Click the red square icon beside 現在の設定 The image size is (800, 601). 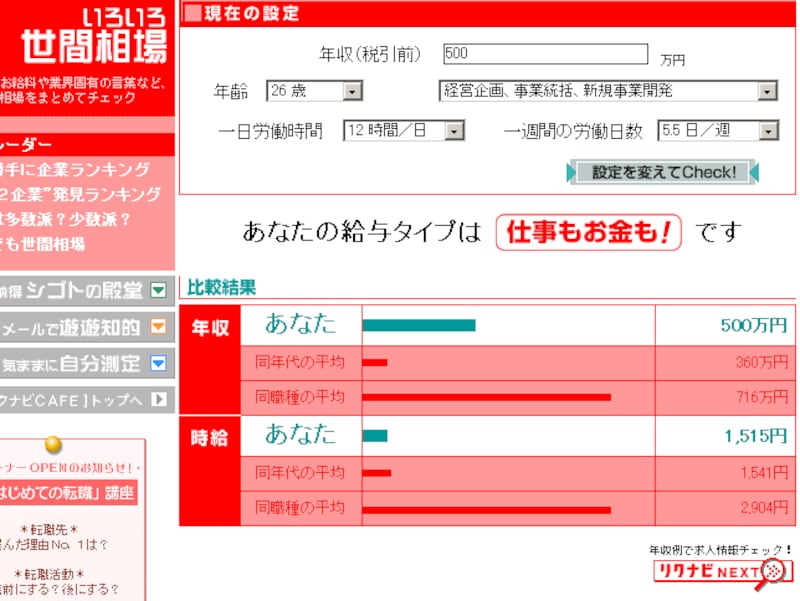pos(190,12)
